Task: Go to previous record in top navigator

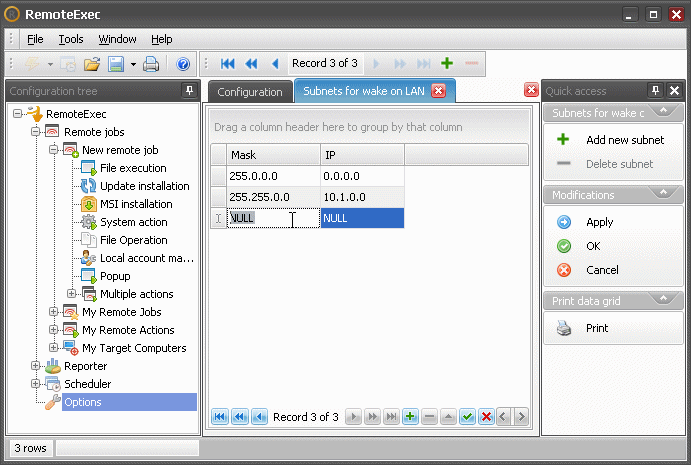Action: pos(275,64)
